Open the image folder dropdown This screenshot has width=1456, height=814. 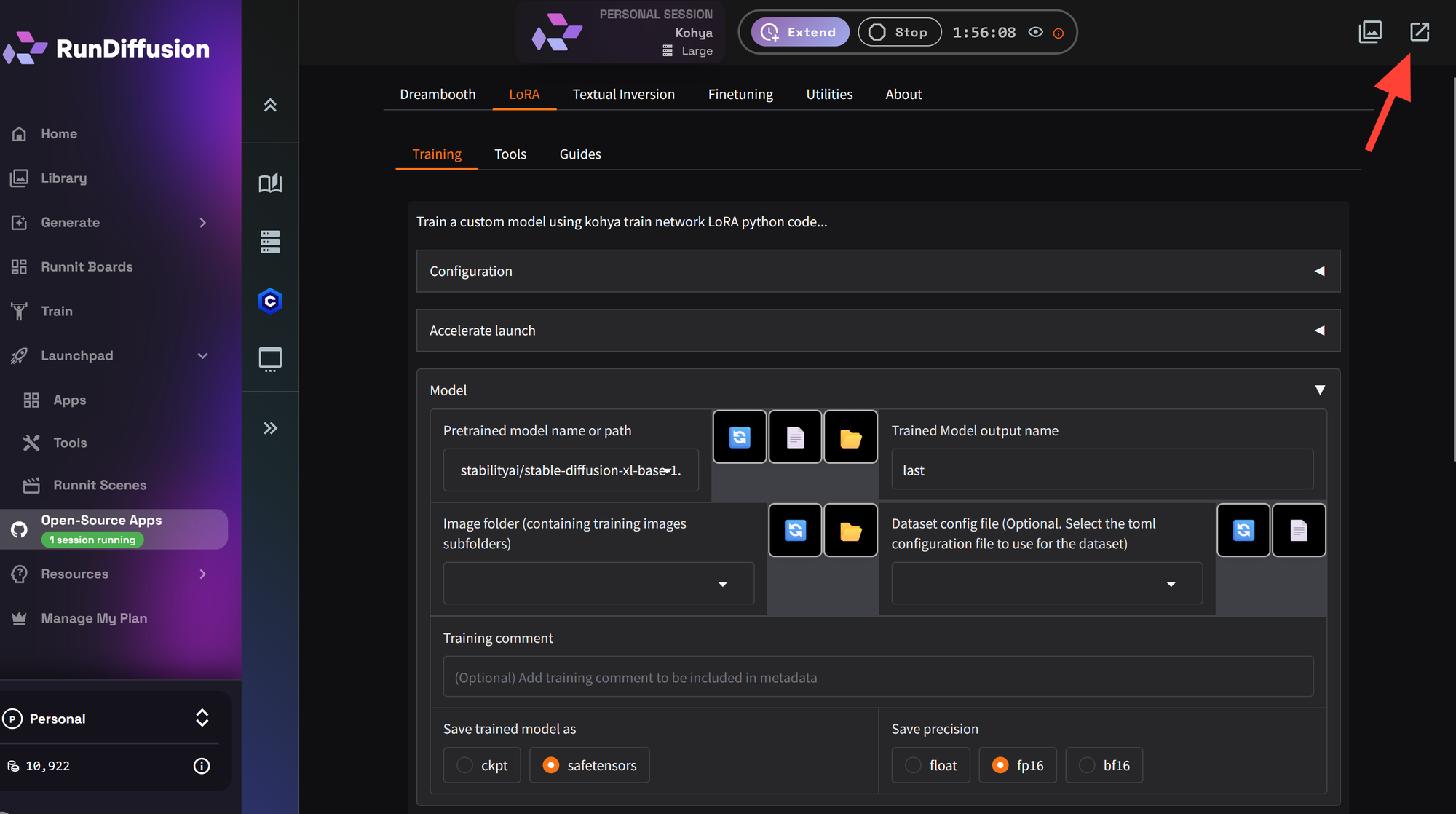(x=598, y=584)
